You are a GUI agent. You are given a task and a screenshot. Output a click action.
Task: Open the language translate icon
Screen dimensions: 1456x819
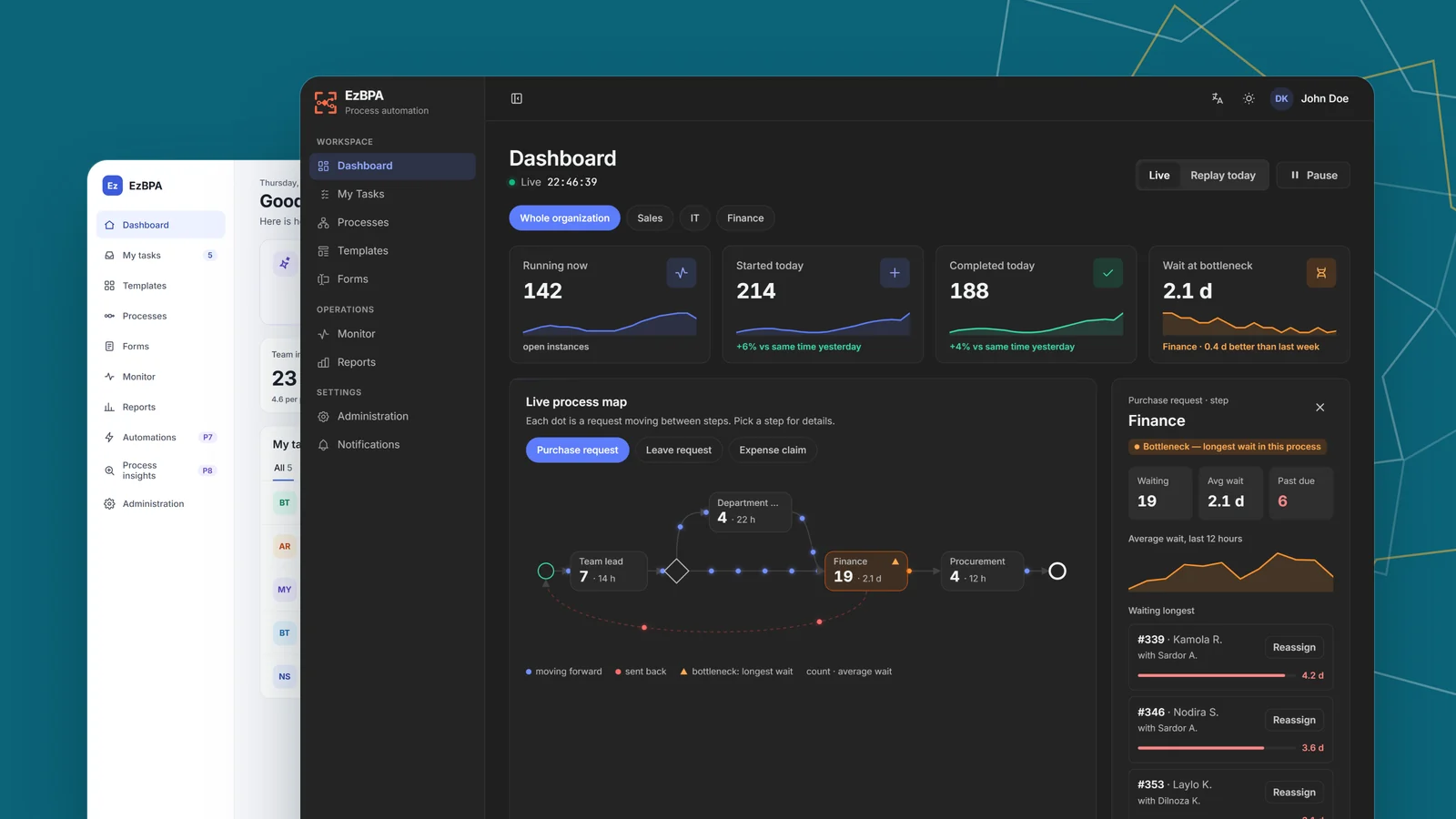tap(1218, 98)
